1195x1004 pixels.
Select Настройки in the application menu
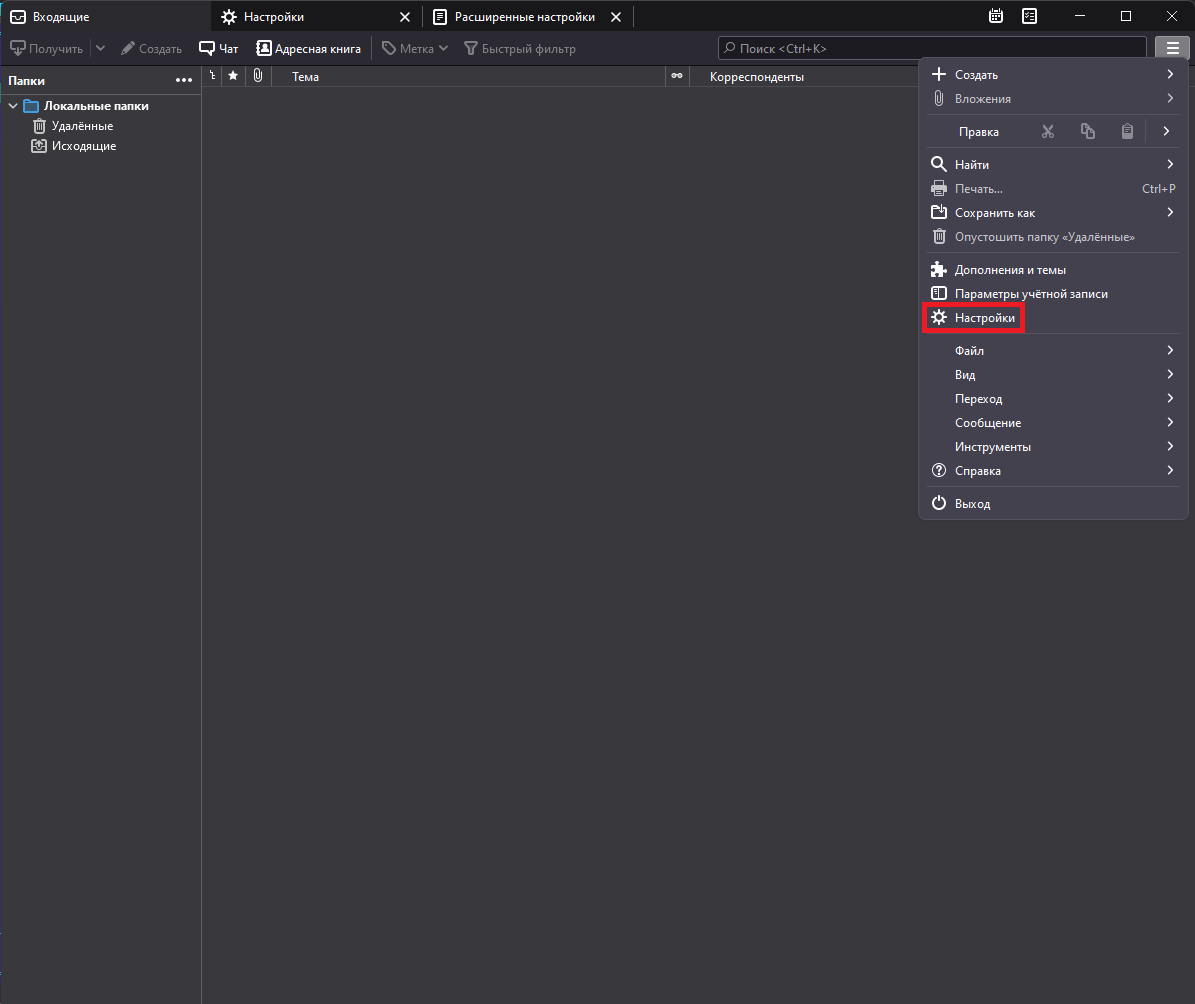point(984,318)
